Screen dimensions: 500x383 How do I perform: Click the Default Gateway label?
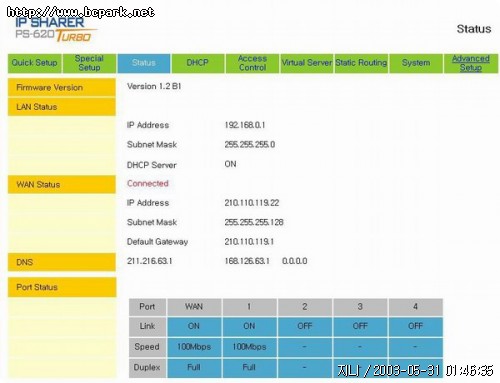pyautogui.click(x=157, y=242)
